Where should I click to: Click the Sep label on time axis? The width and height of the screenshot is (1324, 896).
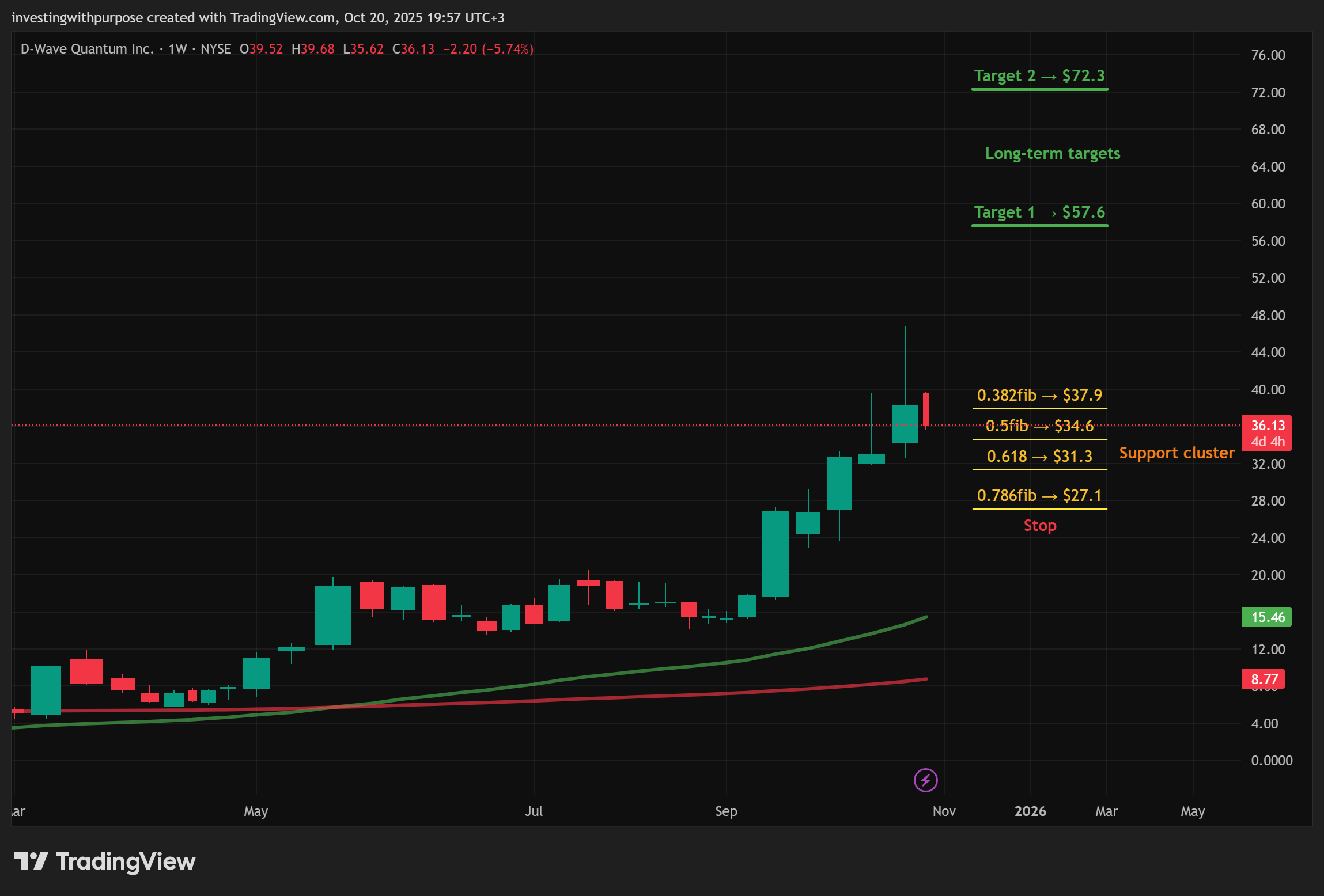click(726, 811)
